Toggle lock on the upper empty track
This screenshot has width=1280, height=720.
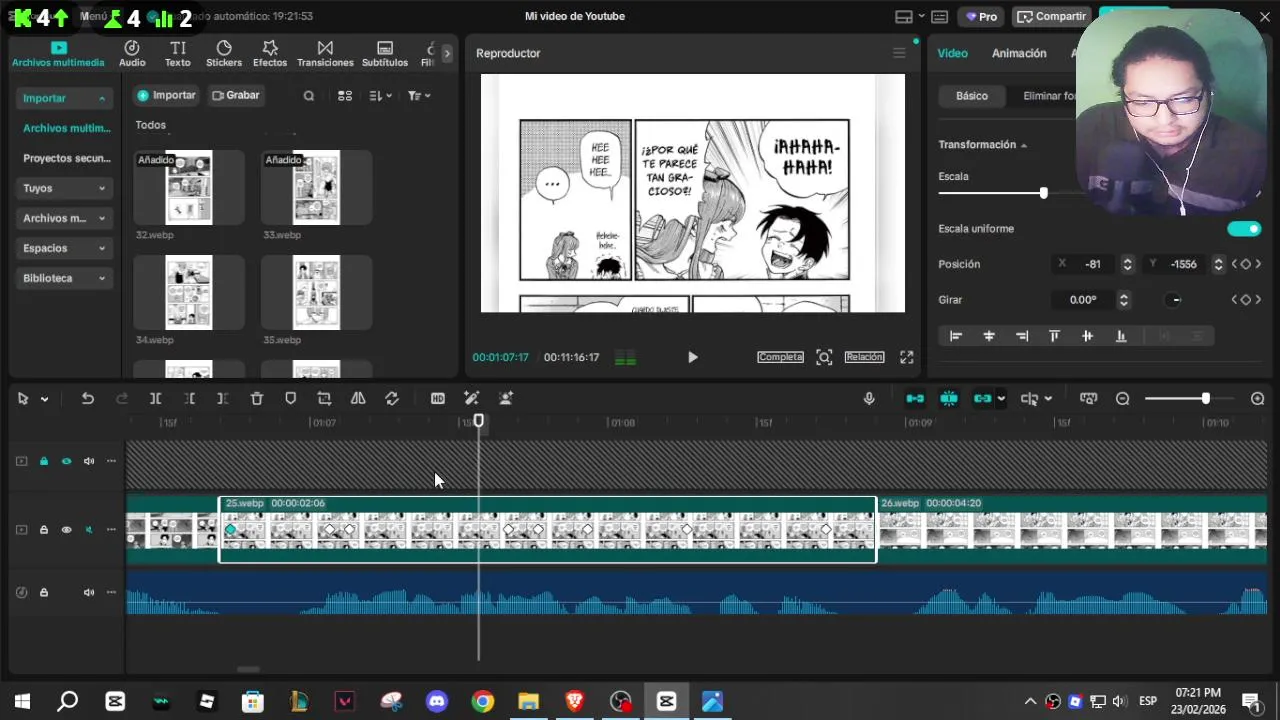[x=44, y=461]
